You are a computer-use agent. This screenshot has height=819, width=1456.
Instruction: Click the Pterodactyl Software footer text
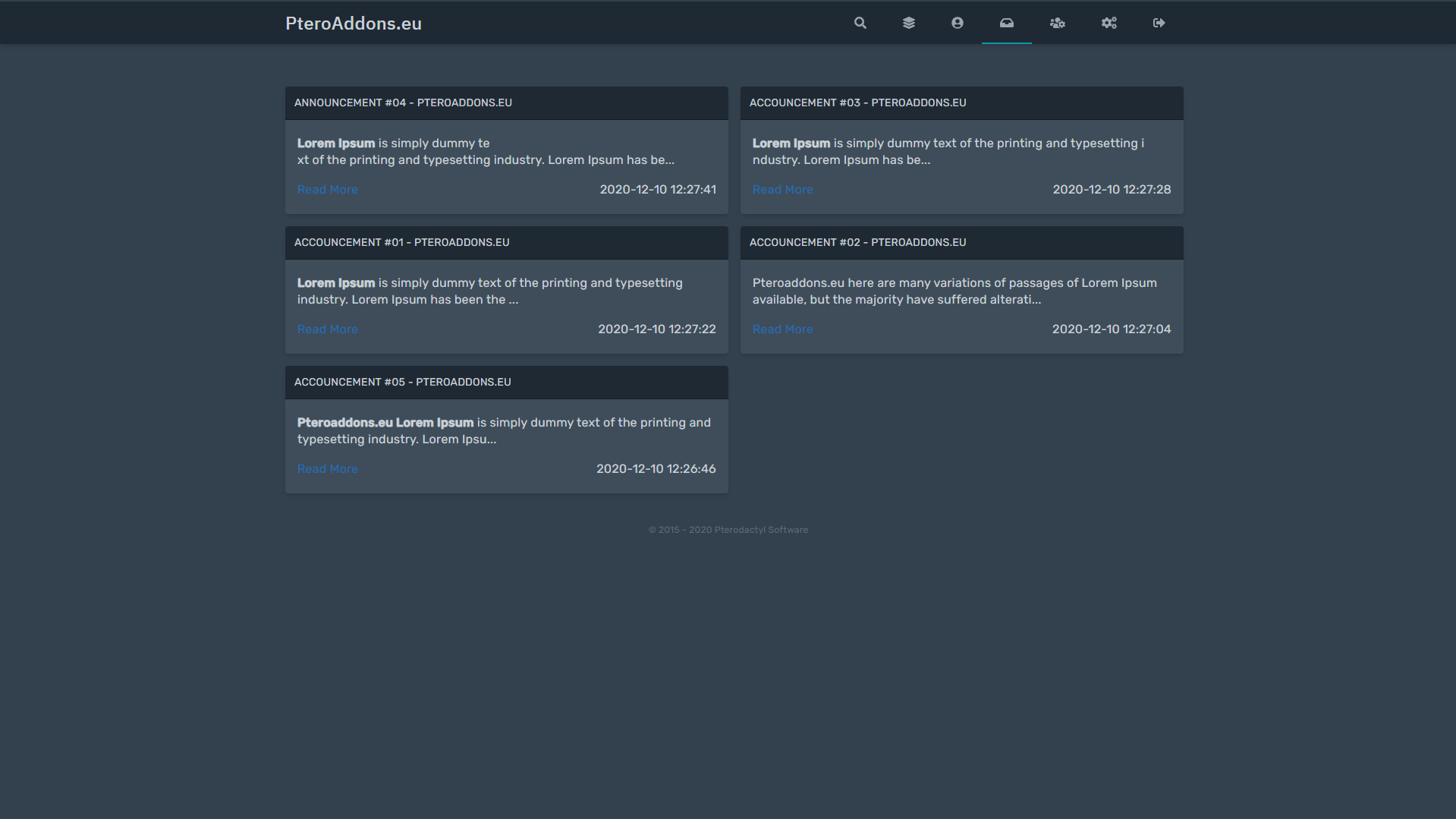[x=760, y=530]
